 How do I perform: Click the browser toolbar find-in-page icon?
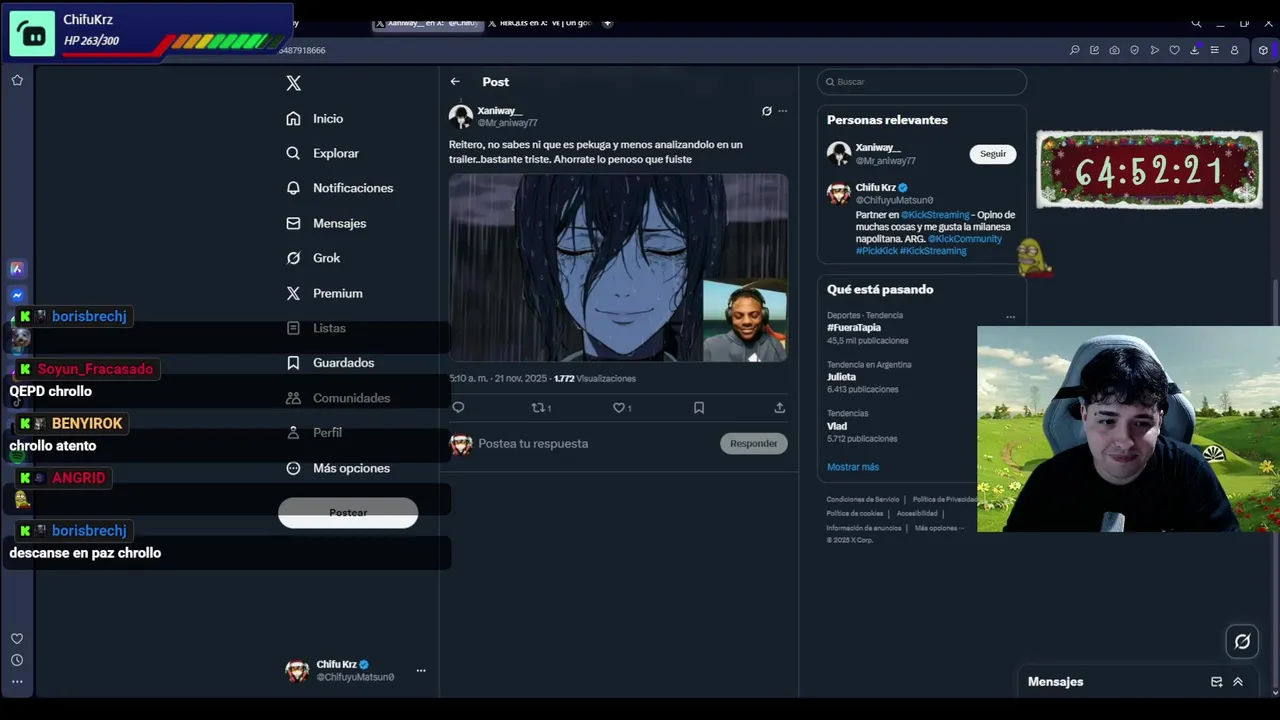pos(1075,50)
